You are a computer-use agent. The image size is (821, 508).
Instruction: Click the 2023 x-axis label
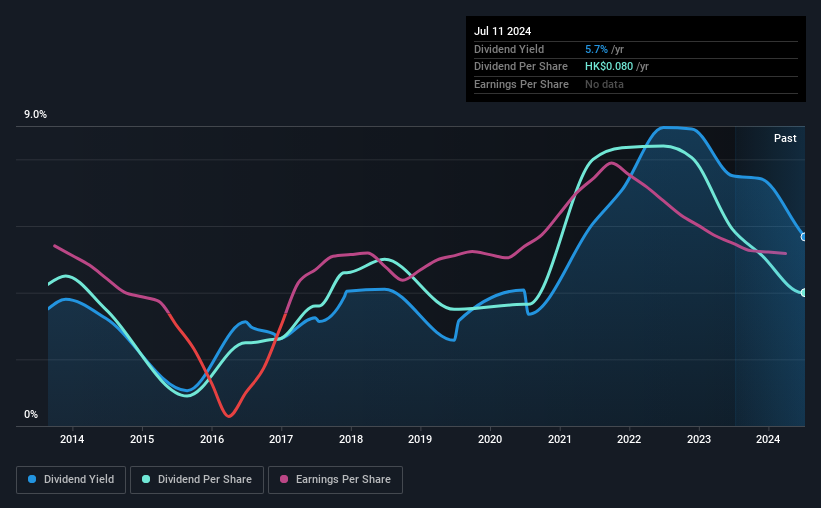coord(699,439)
